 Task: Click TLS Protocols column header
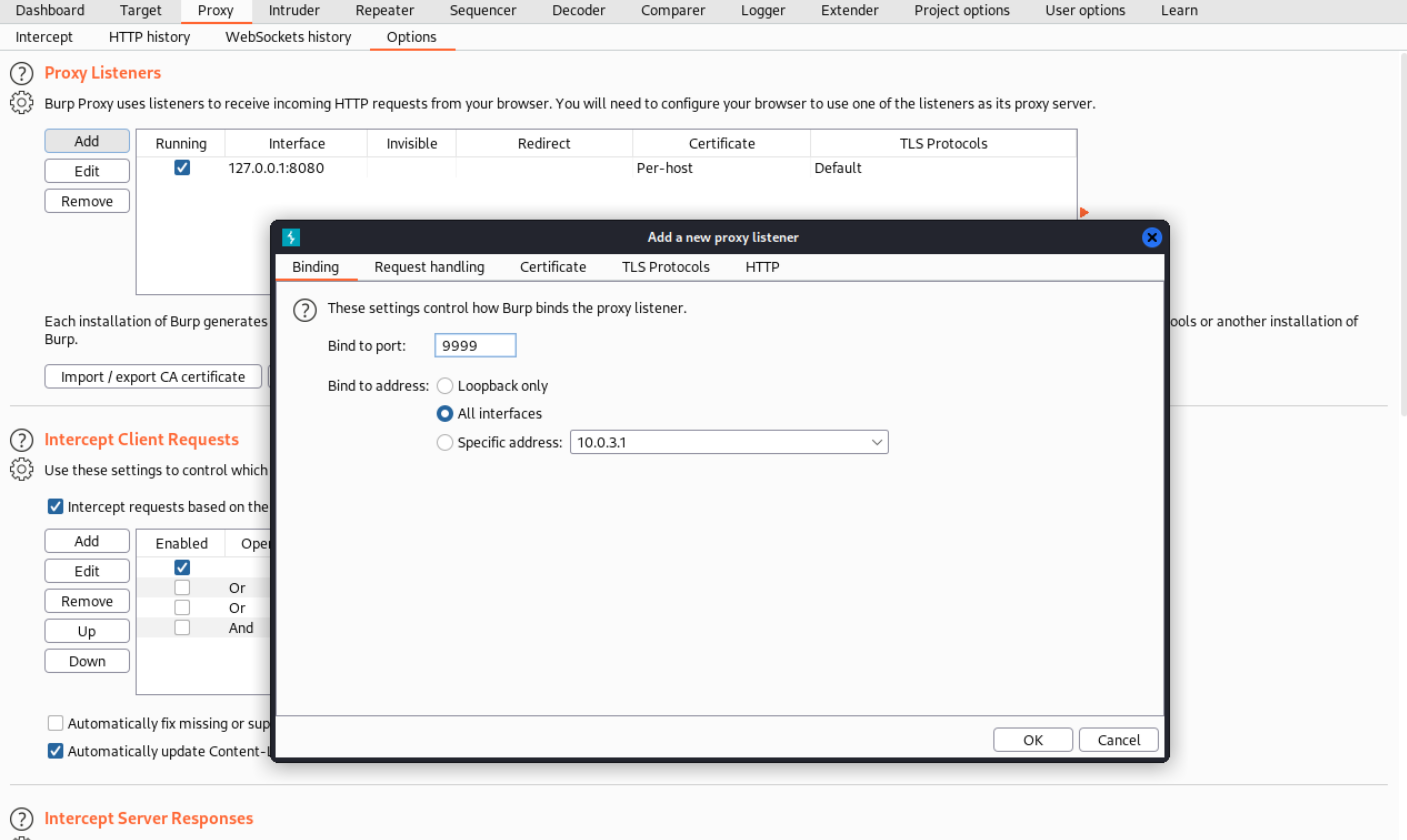944,143
